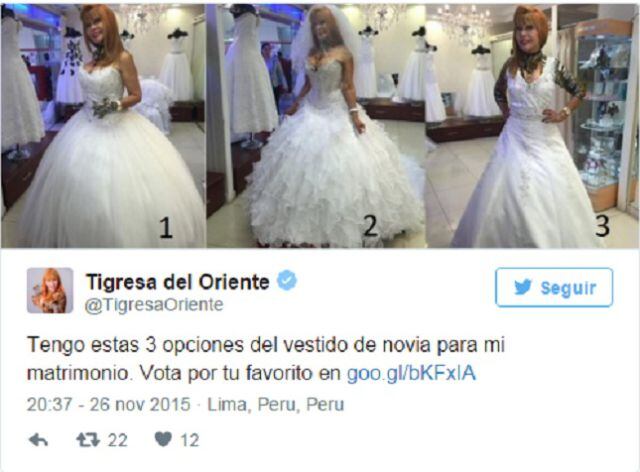
Task: Like the tweet with the heart icon
Action: tap(163, 439)
